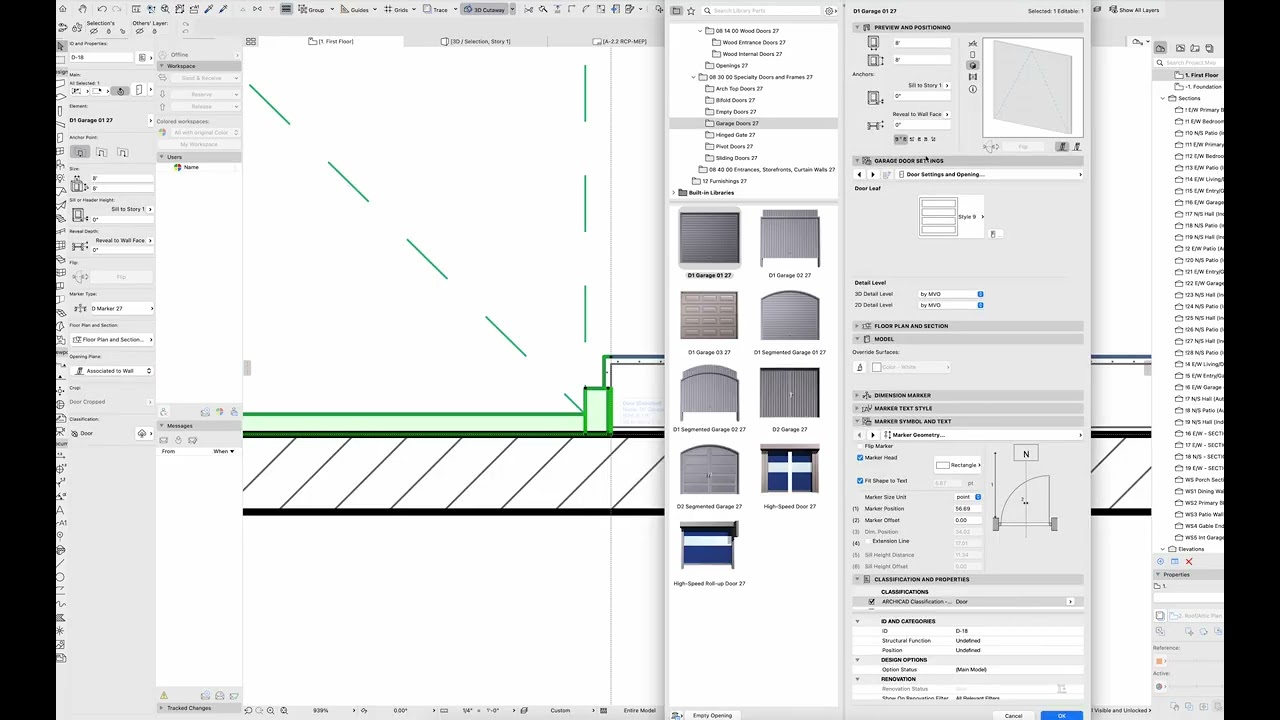
Task: Click the Color - White surface swatch
Action: [x=911, y=367]
